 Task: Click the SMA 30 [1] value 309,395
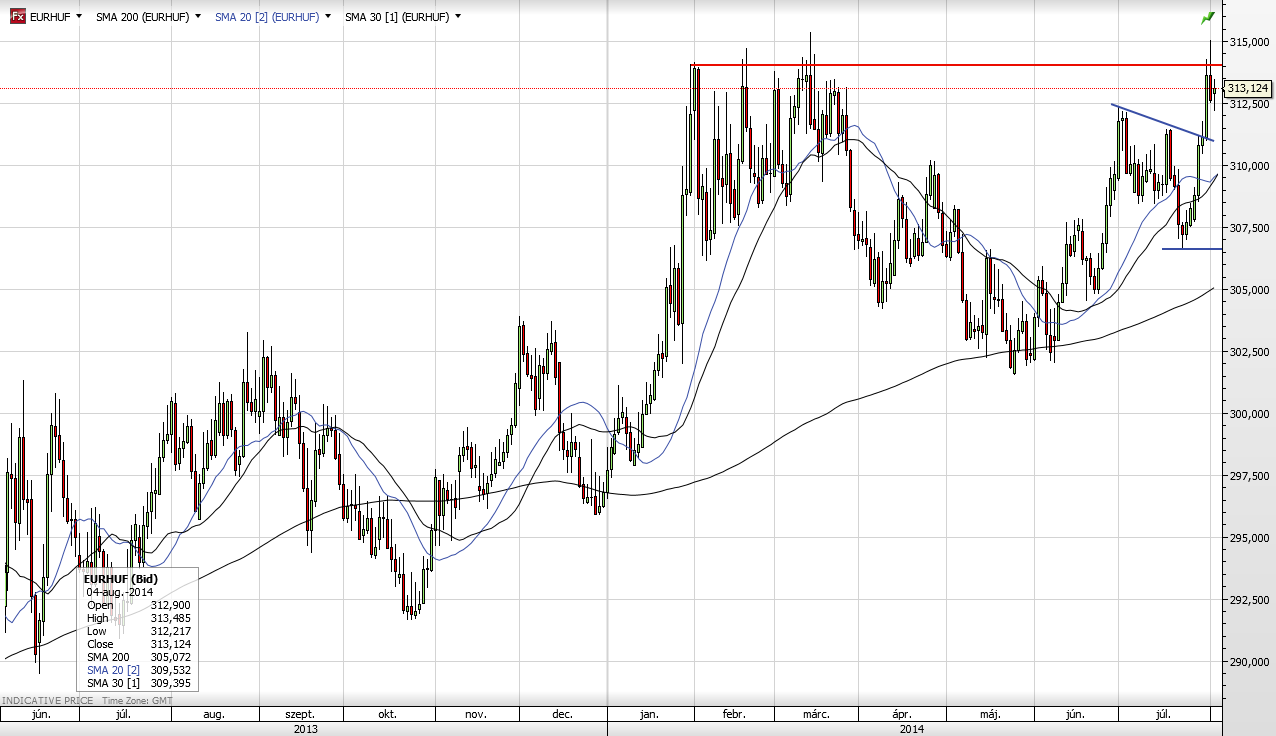(170, 683)
